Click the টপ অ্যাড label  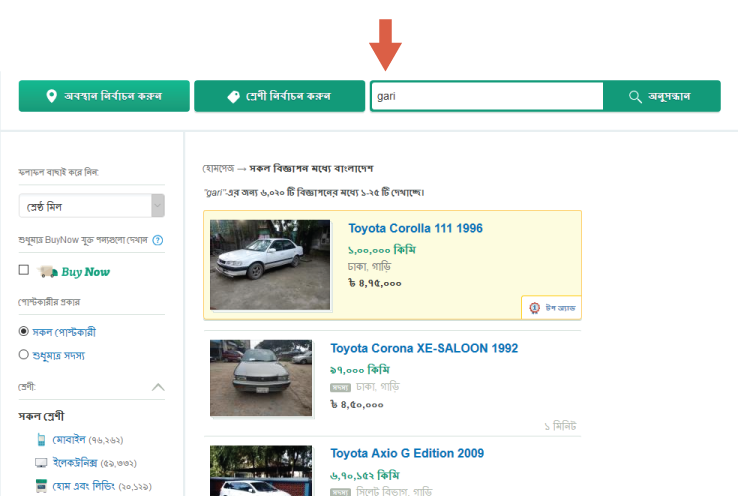(560, 308)
